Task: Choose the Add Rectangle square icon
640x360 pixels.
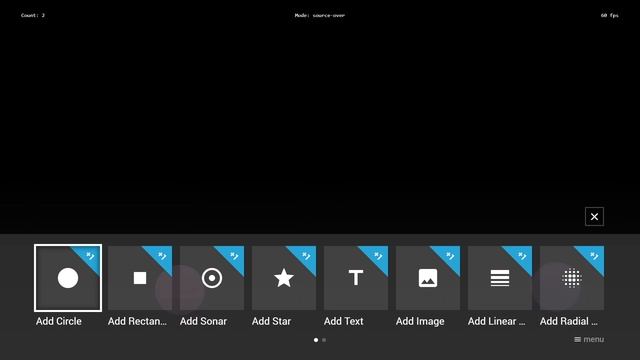Action: (140, 278)
